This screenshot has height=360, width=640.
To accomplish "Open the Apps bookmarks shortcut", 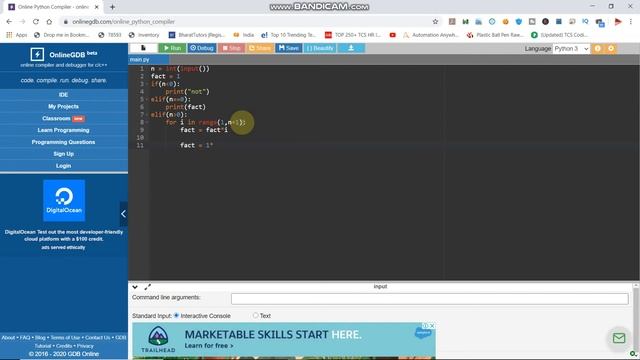I will 17,35.
